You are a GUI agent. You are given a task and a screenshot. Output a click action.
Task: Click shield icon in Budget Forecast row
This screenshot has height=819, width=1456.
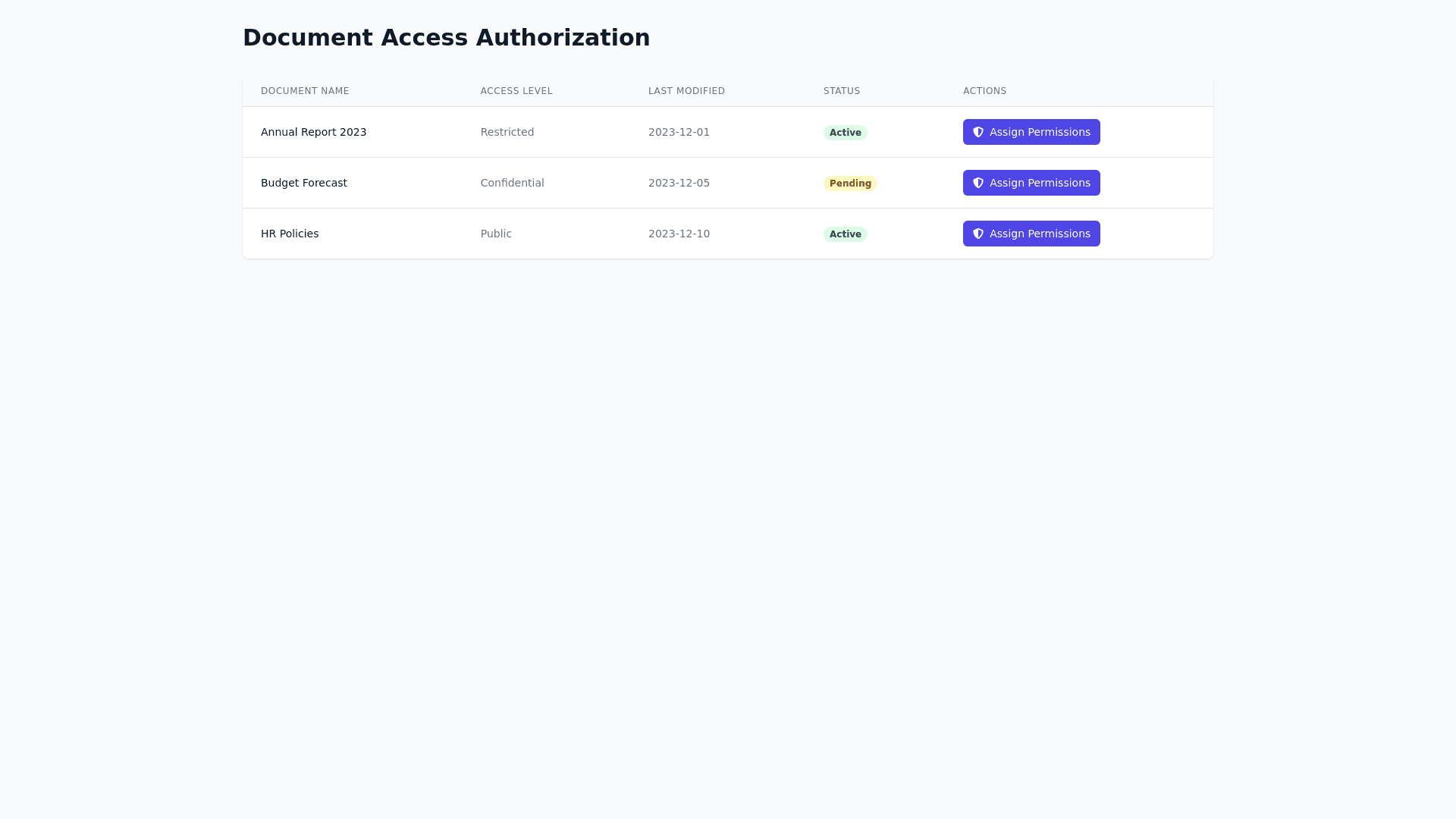[978, 183]
